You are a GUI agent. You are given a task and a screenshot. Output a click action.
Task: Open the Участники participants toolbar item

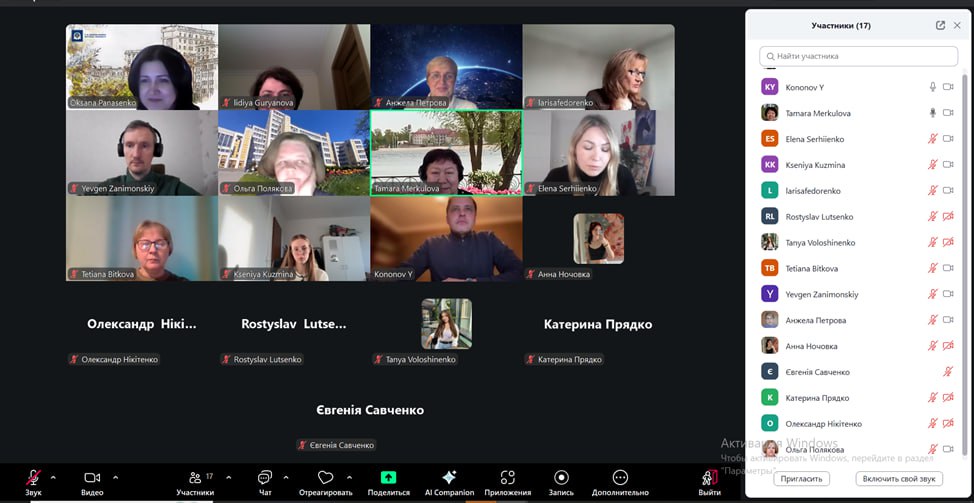[x=195, y=478]
